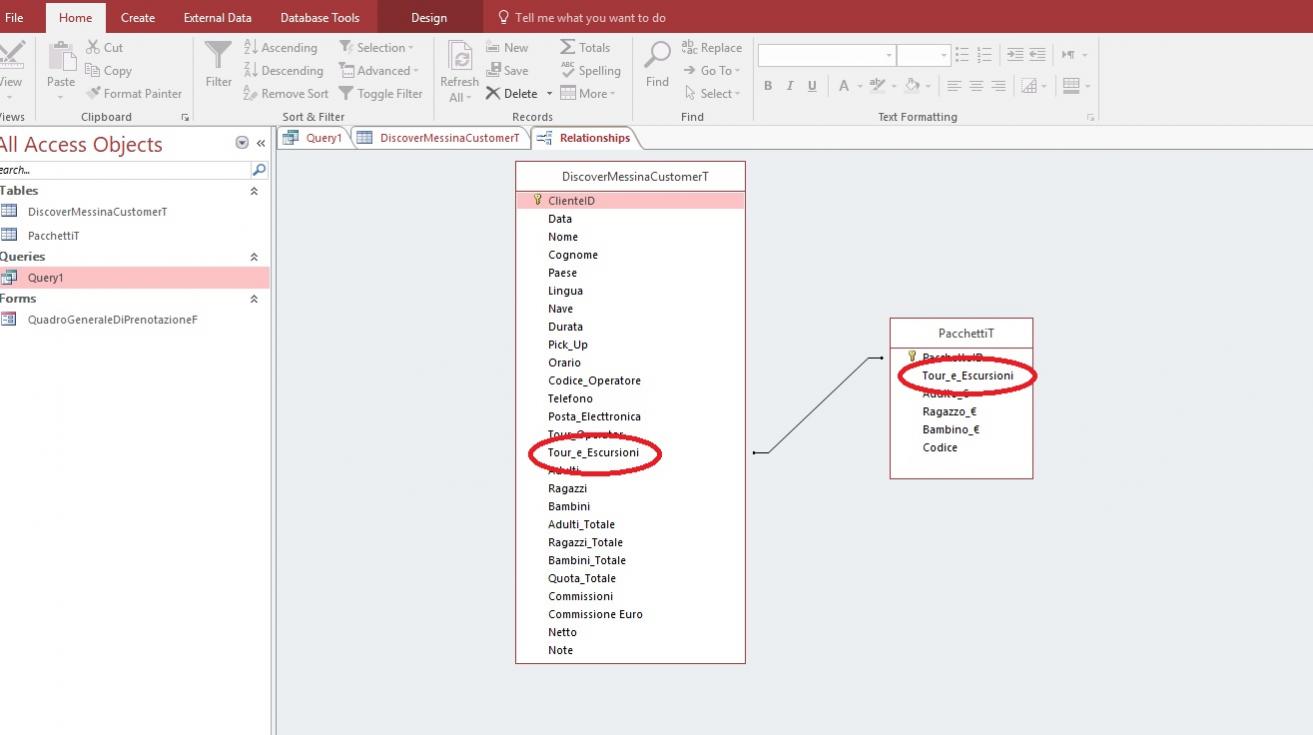Click the Totals sigma icon
This screenshot has width=1313, height=735.
[x=568, y=47]
